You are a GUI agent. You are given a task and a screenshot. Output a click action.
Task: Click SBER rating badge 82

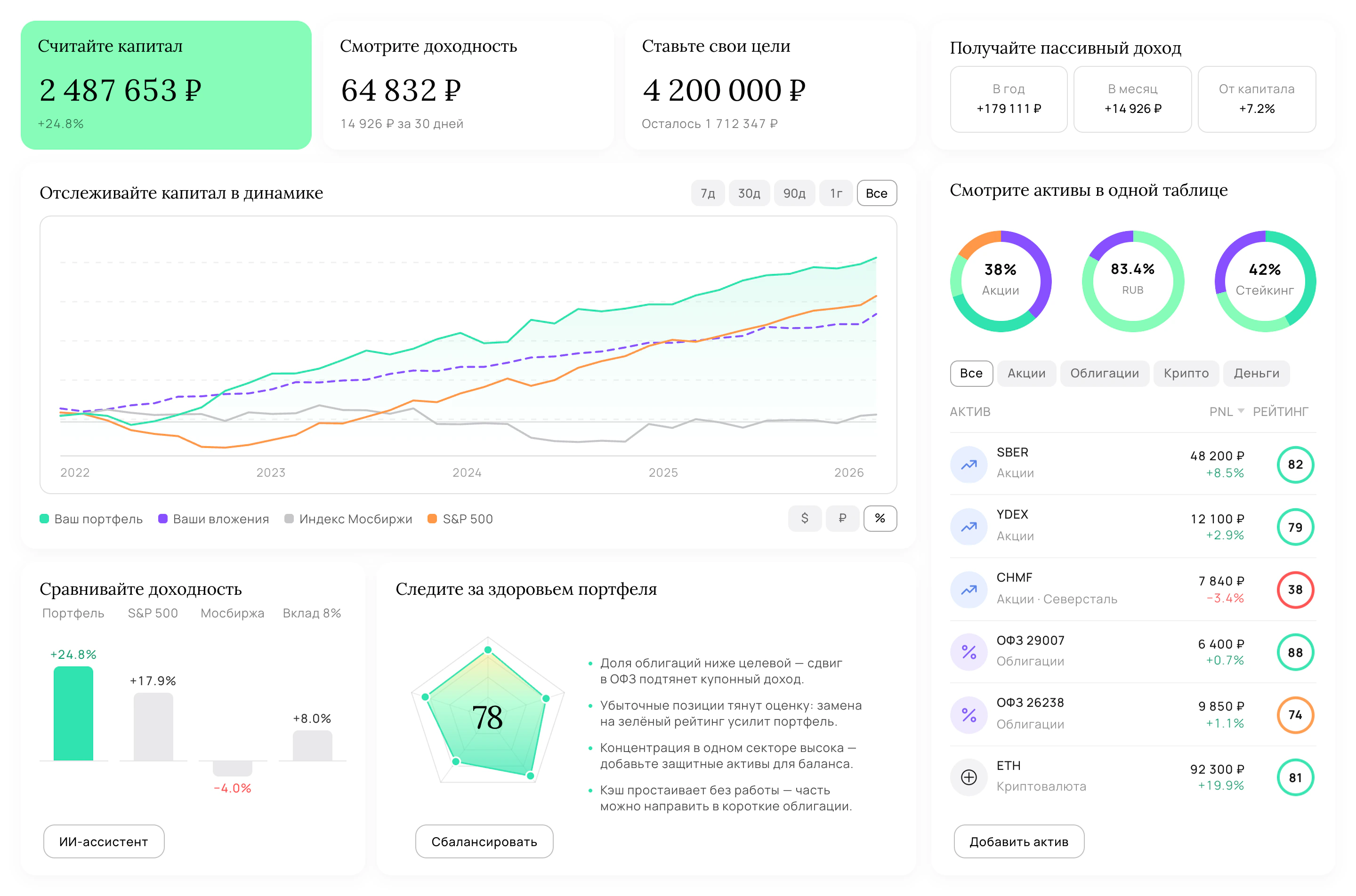pyautogui.click(x=1295, y=464)
